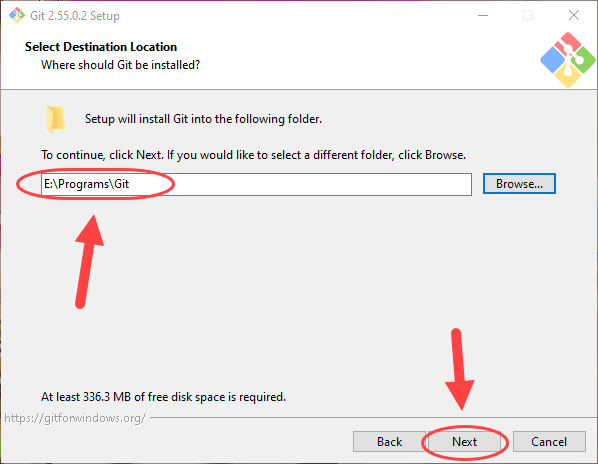Close the Git Setup window

tap(574, 15)
